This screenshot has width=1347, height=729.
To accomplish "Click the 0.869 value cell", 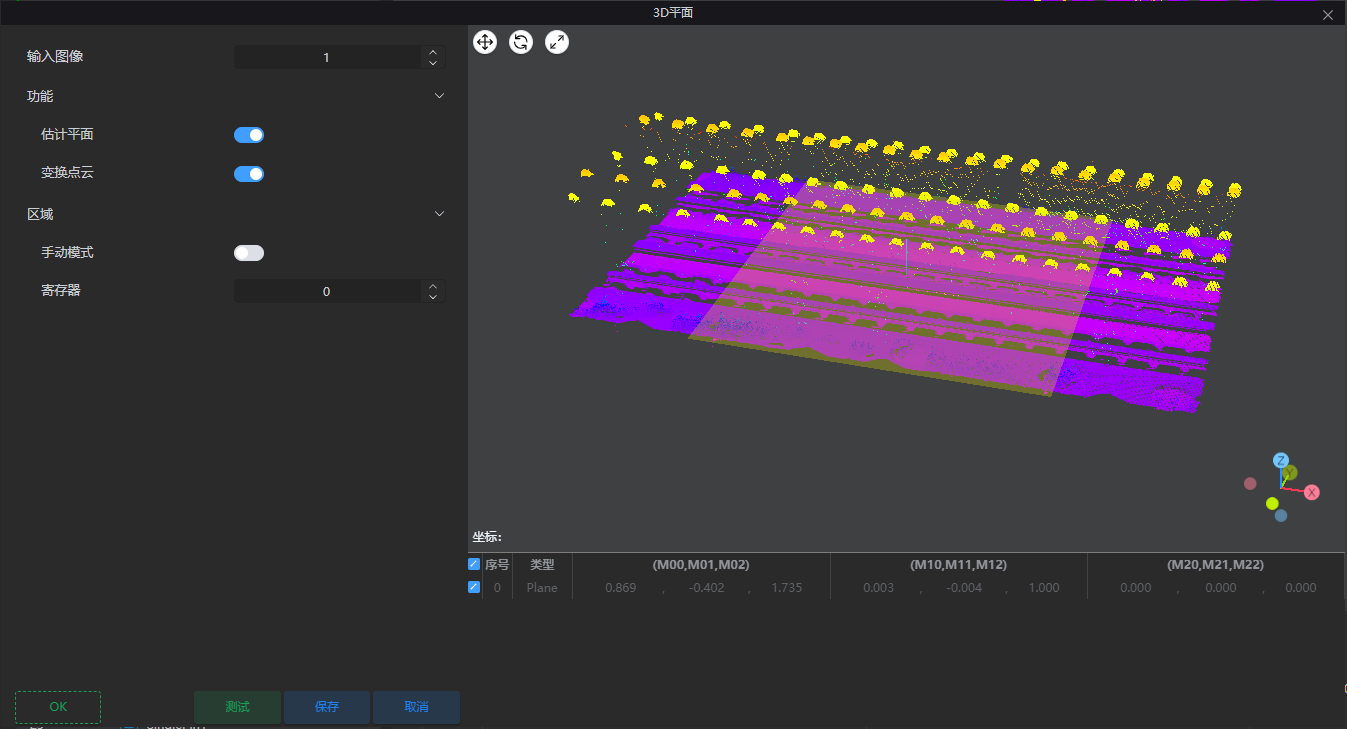I will tap(620, 588).
